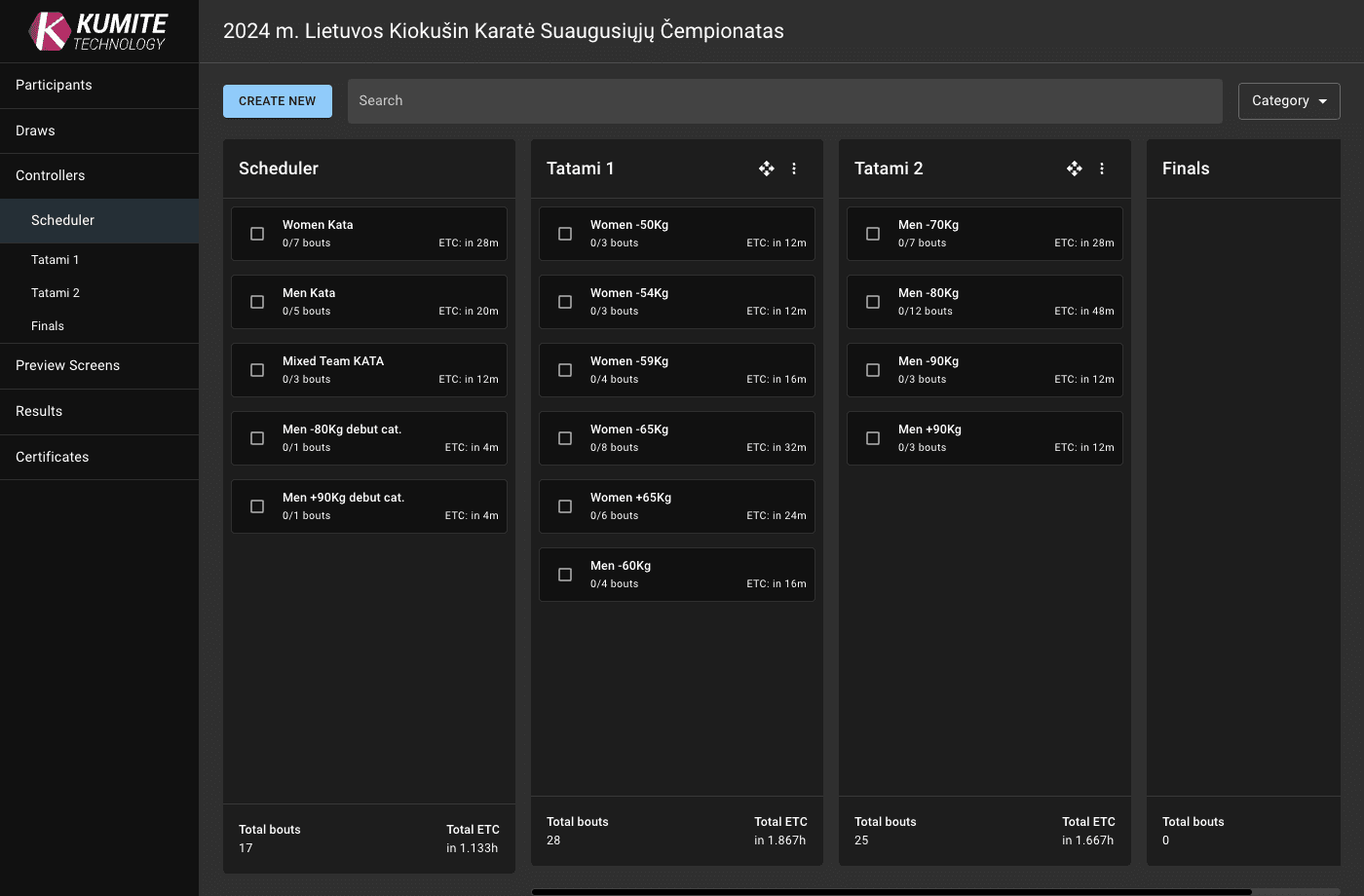This screenshot has height=896, width=1364.
Task: Check the Women -50Kg checkbox on Tatami 1
Action: pos(564,234)
